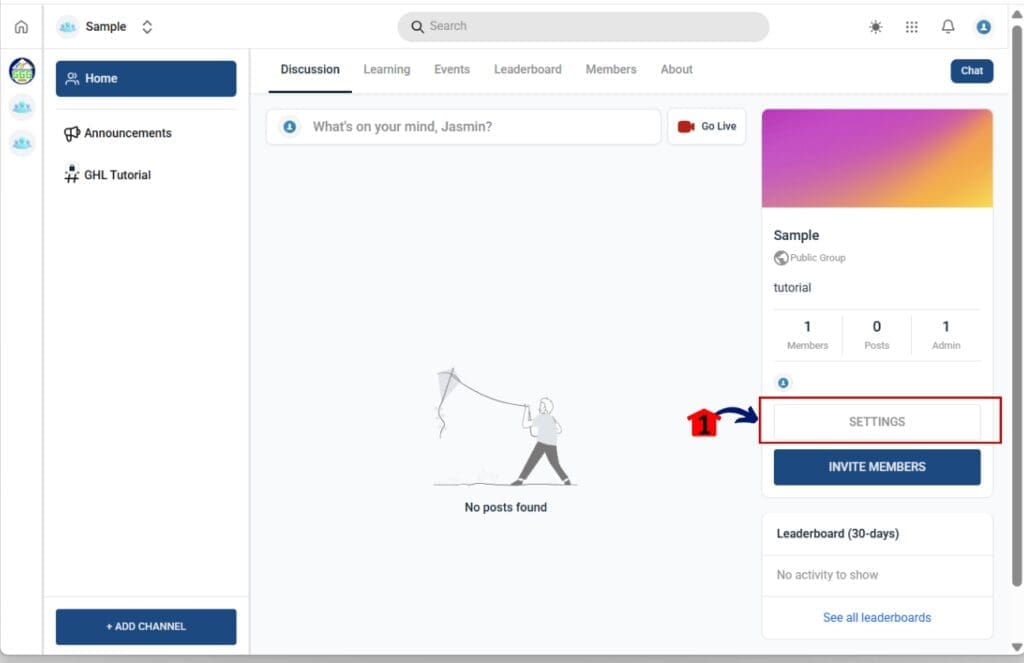Image resolution: width=1024 pixels, height=663 pixels.
Task: Select the first community avatar in the left rail
Action: 22,71
